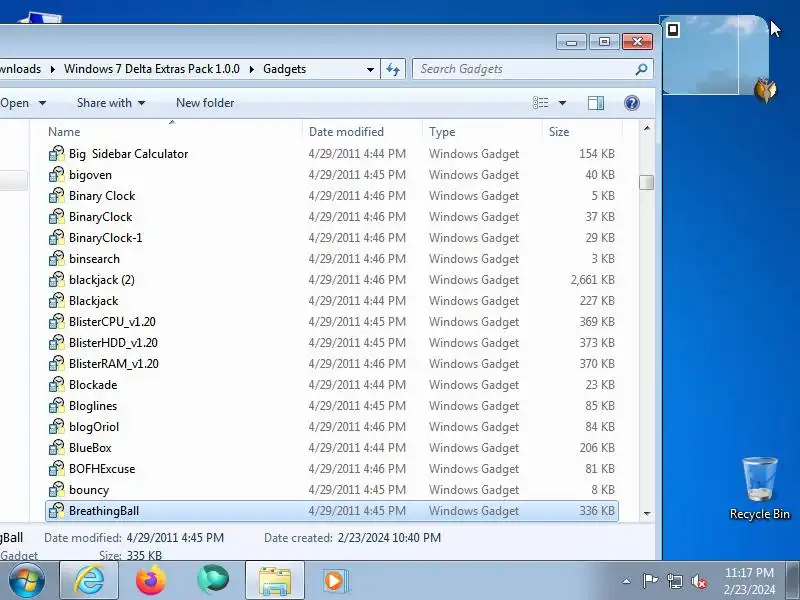Select the BlisterRAM_v1.20 file name
Image resolution: width=800 pixels, height=600 pixels.
tap(114, 364)
